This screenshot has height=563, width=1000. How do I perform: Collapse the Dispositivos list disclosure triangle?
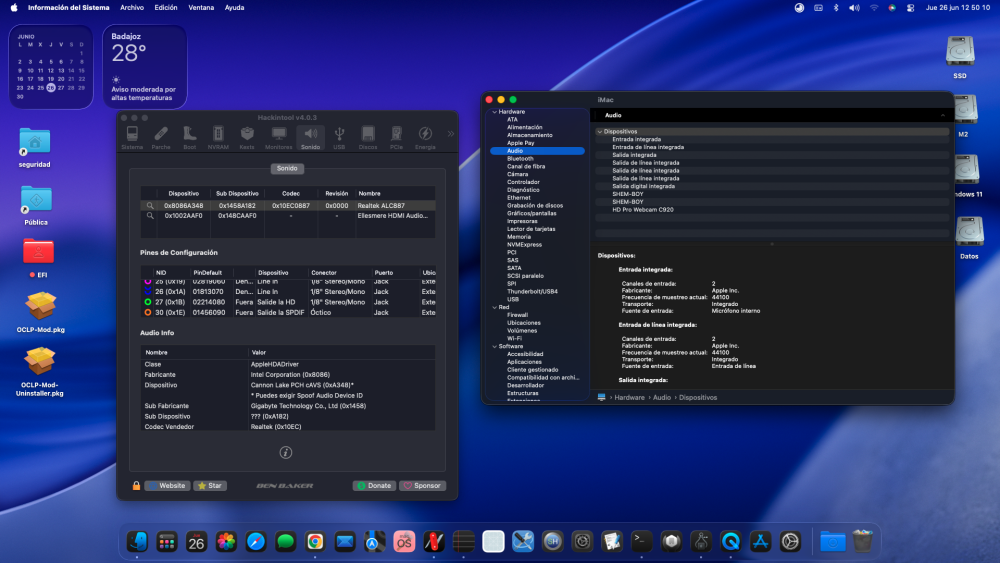(599, 131)
